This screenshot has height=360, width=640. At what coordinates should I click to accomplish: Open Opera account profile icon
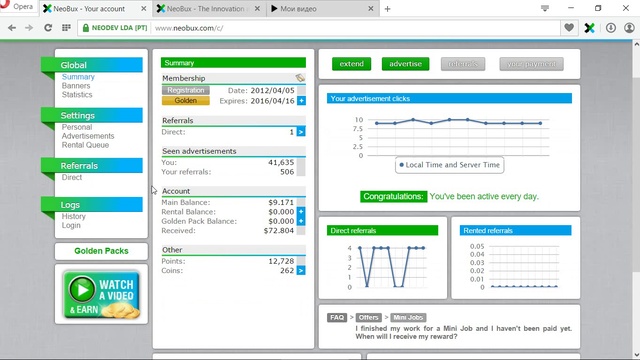(x=629, y=28)
